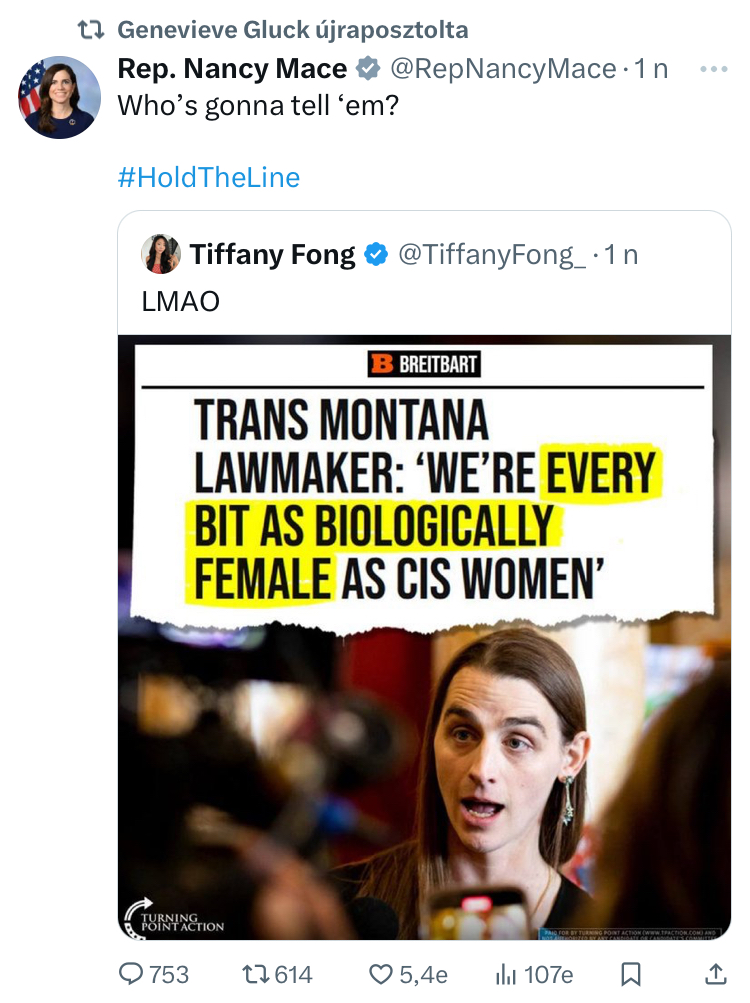Click the small repost arrows icon above the tweet

[91, 30]
